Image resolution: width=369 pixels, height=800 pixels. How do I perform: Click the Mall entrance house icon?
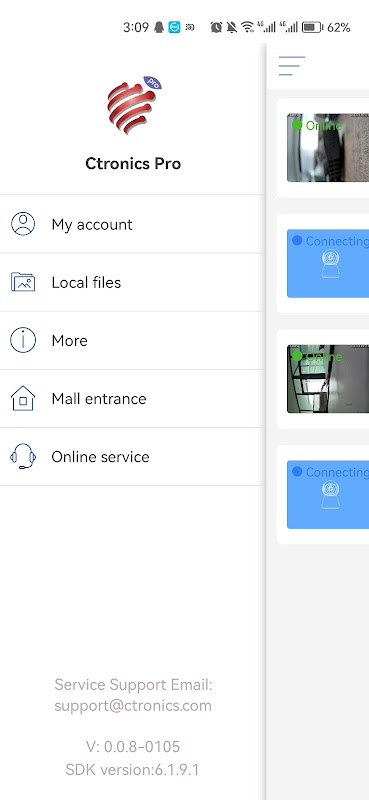click(x=23, y=398)
